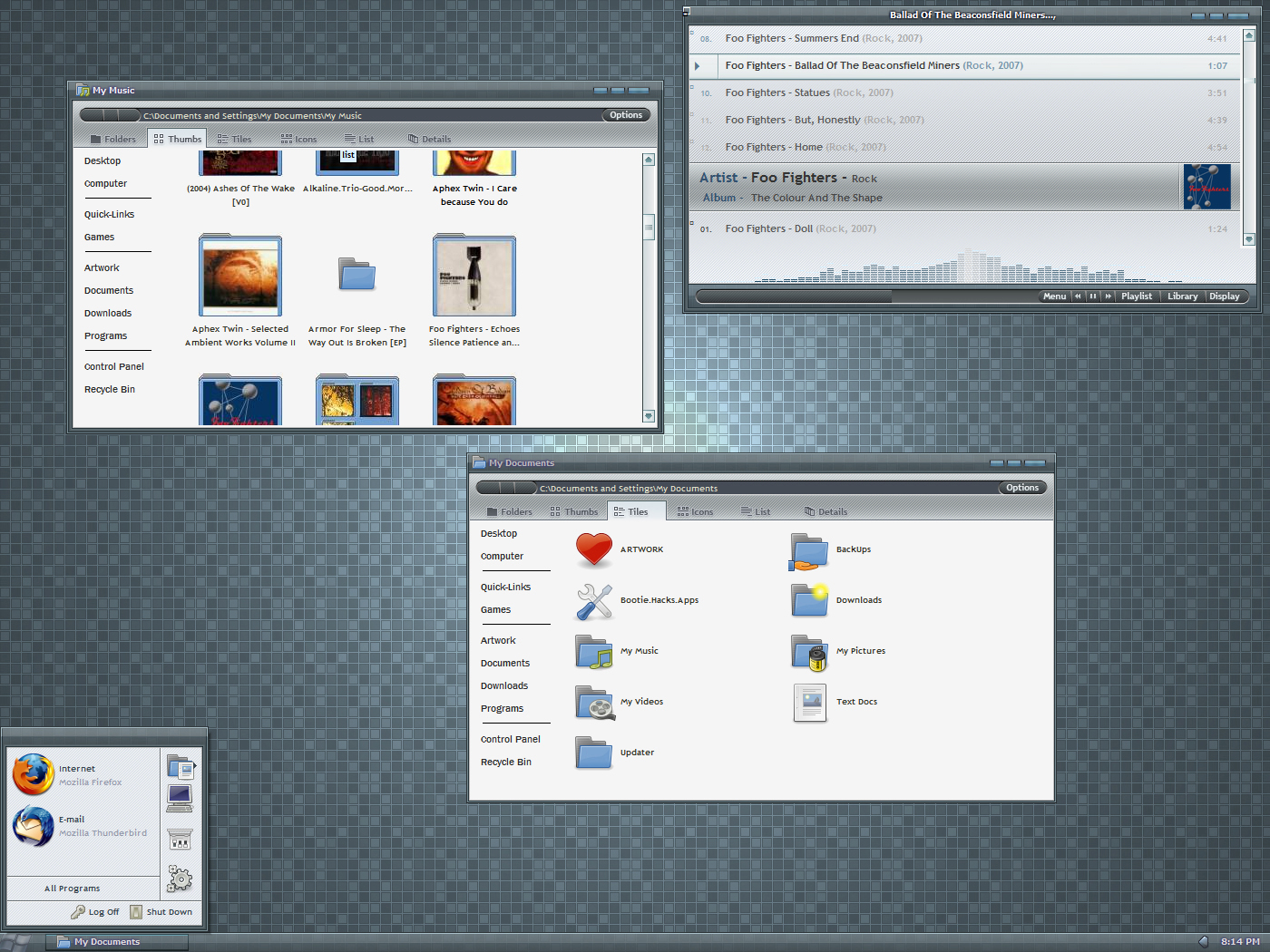Click the Windows start button on taskbar
Viewport: 1270px width, 952px height.
coord(16,942)
